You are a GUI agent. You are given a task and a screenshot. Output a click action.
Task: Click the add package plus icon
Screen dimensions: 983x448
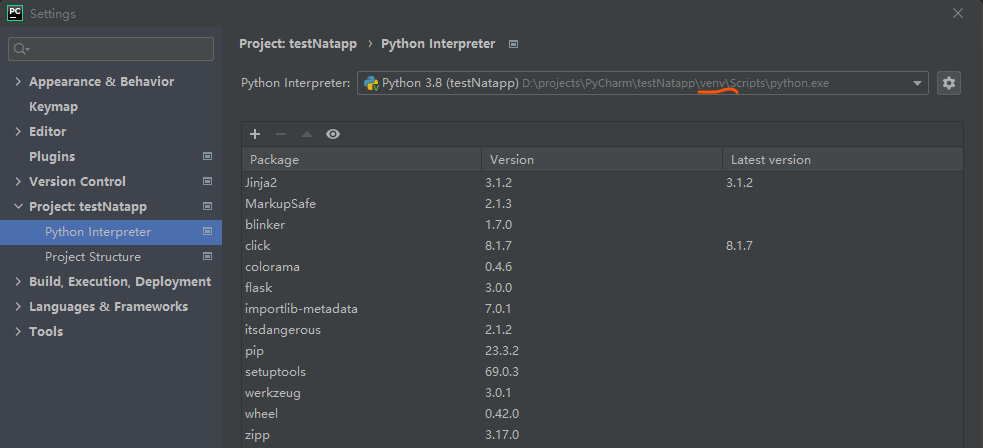click(255, 134)
